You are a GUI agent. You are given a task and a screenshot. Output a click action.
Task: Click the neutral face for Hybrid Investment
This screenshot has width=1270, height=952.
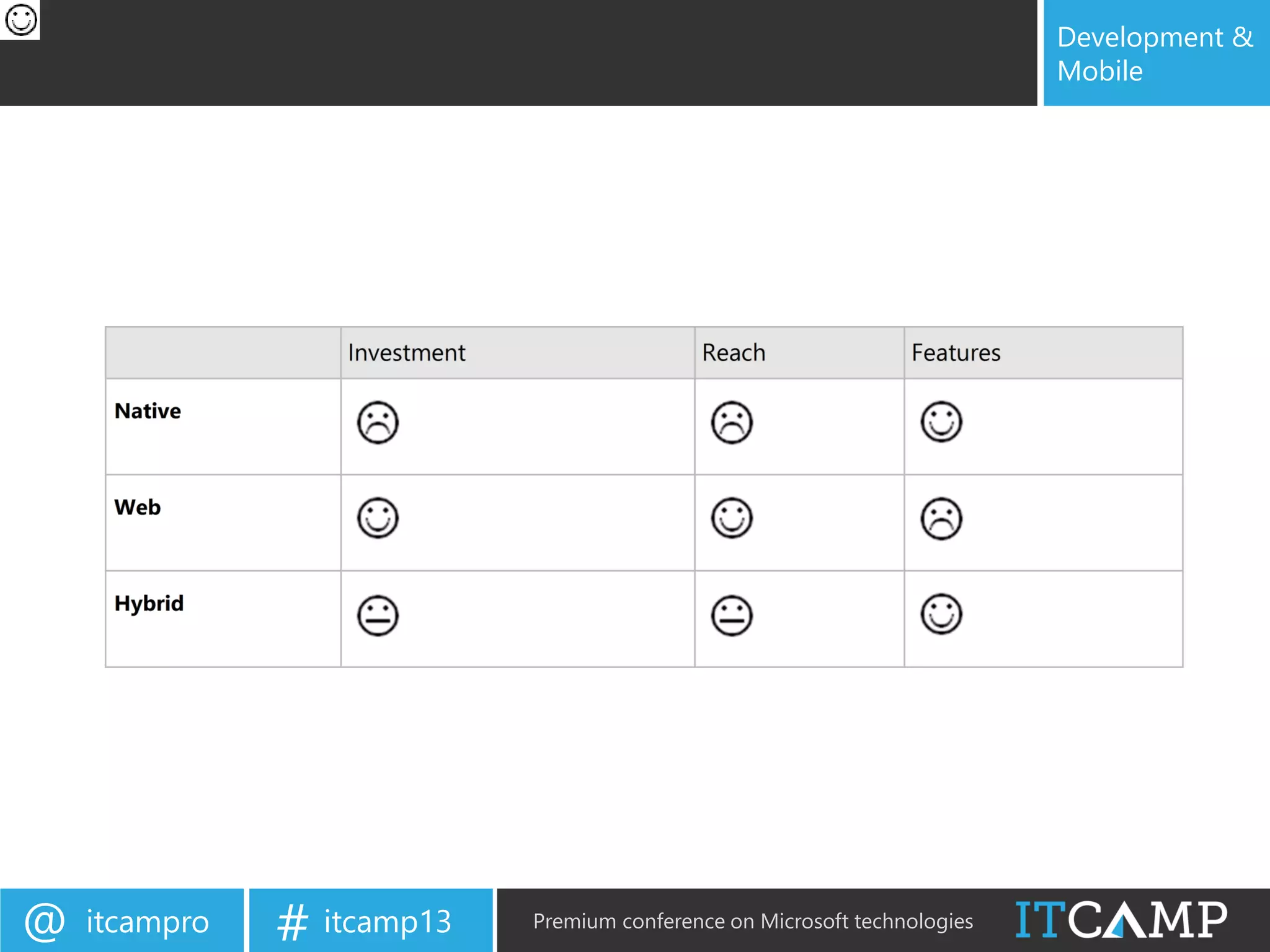(378, 615)
